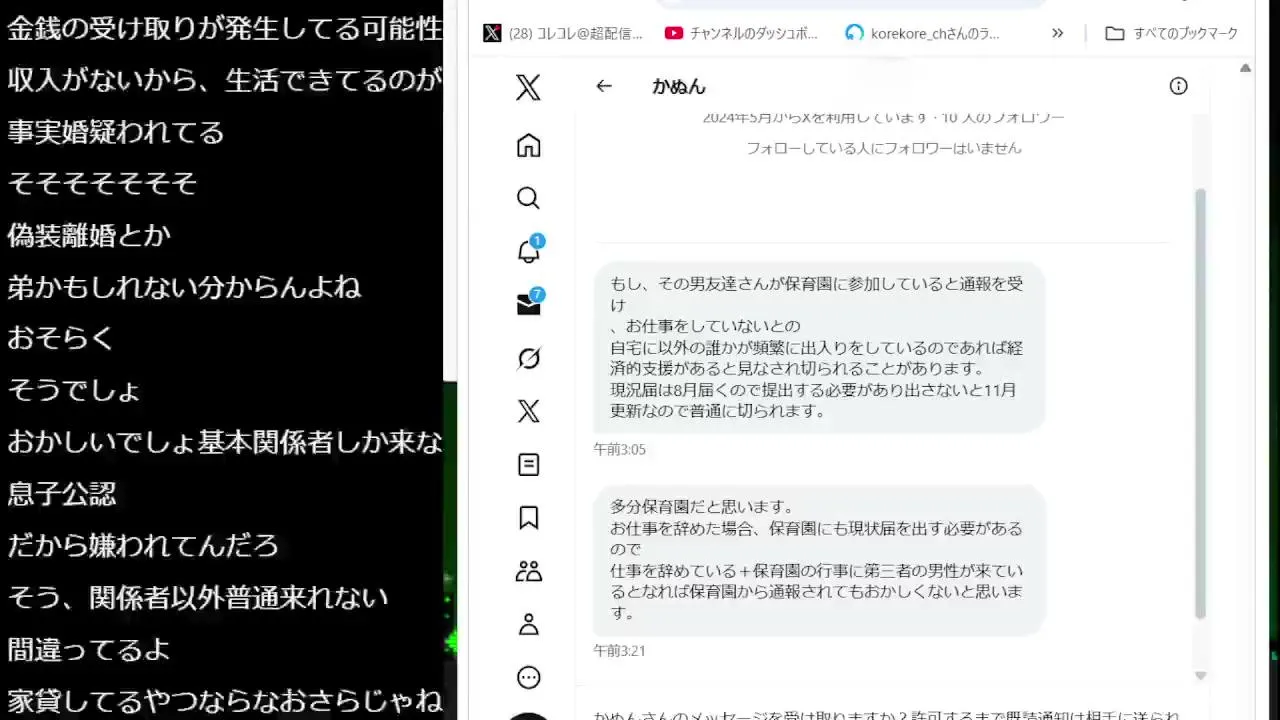Screen dimensions: 1280x720
Task: Open conversation info icon at top right
Action: pos(1178,86)
